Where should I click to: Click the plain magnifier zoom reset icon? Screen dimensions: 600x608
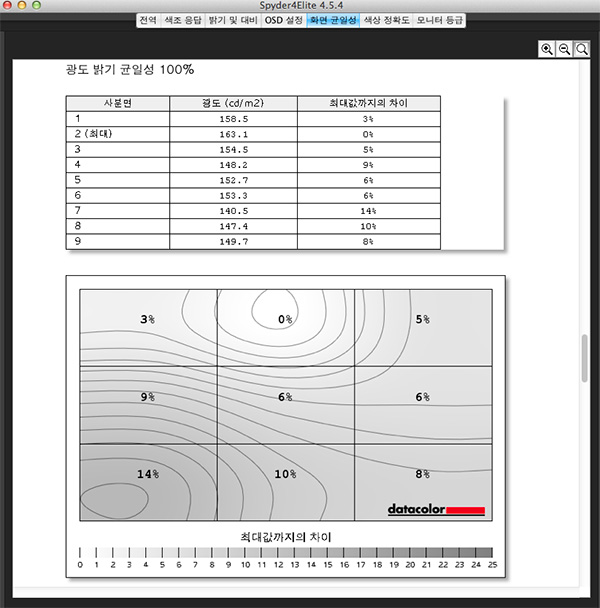tap(582, 49)
